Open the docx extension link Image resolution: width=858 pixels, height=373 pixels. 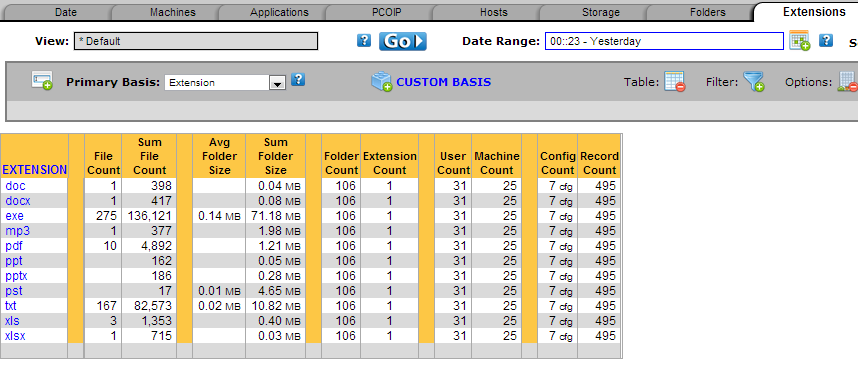point(18,201)
